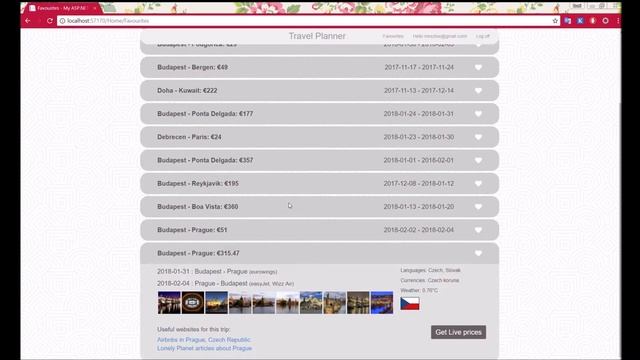The image size is (640, 360).
Task: Open the seventh Prague thumbnail
Action: click(x=311, y=302)
